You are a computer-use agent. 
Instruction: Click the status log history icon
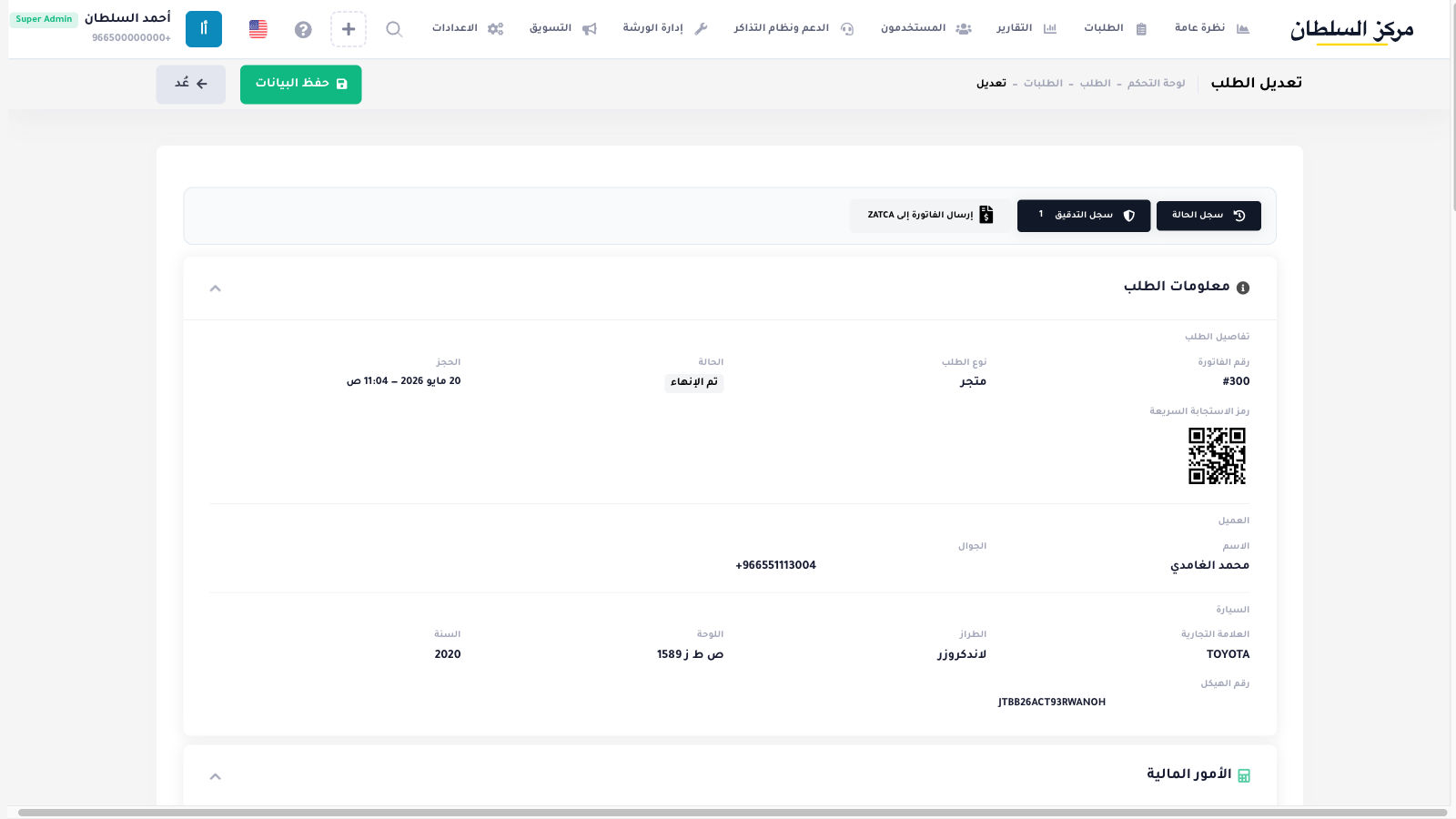point(1239,216)
